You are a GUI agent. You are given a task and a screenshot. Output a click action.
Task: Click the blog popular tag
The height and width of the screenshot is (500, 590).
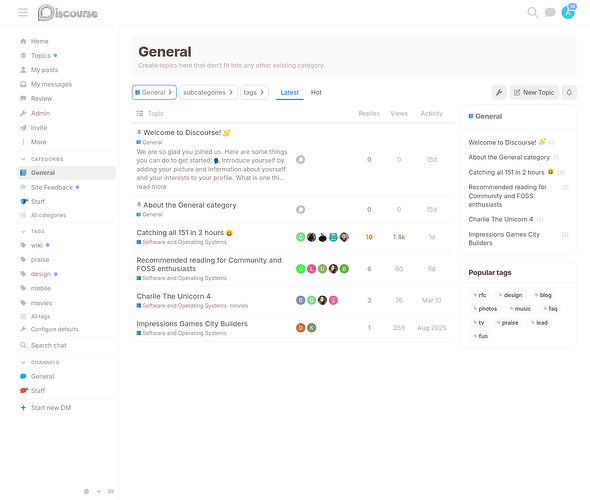pyautogui.click(x=543, y=295)
